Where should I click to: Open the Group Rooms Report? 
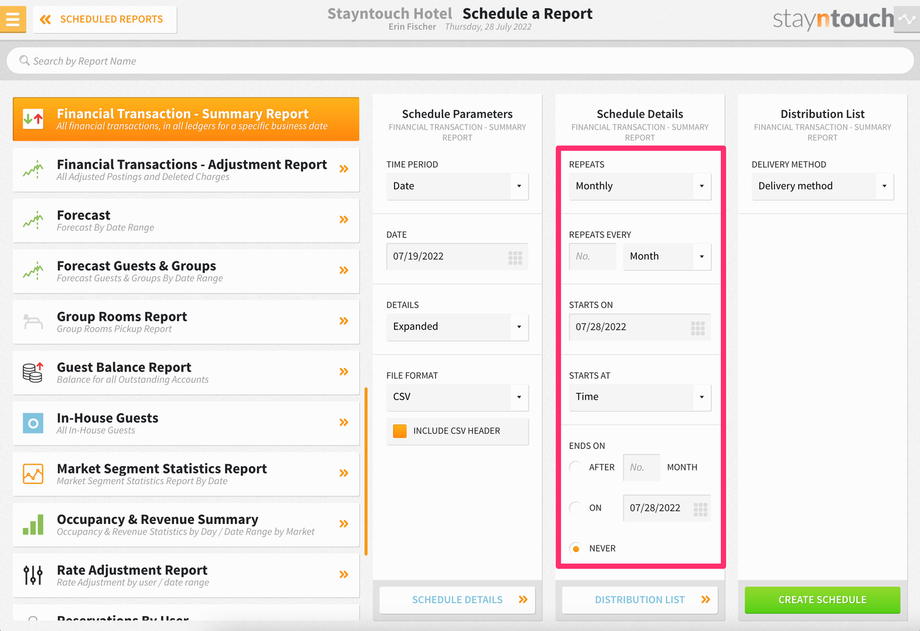click(186, 322)
